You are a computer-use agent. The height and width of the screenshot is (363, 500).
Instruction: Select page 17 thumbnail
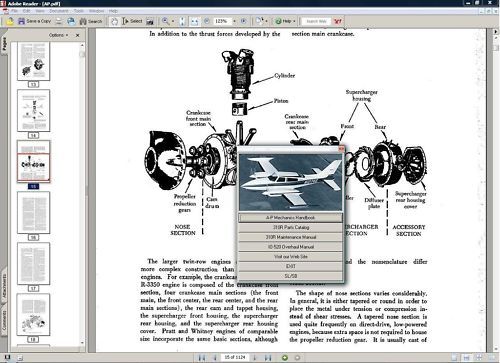click(33, 263)
